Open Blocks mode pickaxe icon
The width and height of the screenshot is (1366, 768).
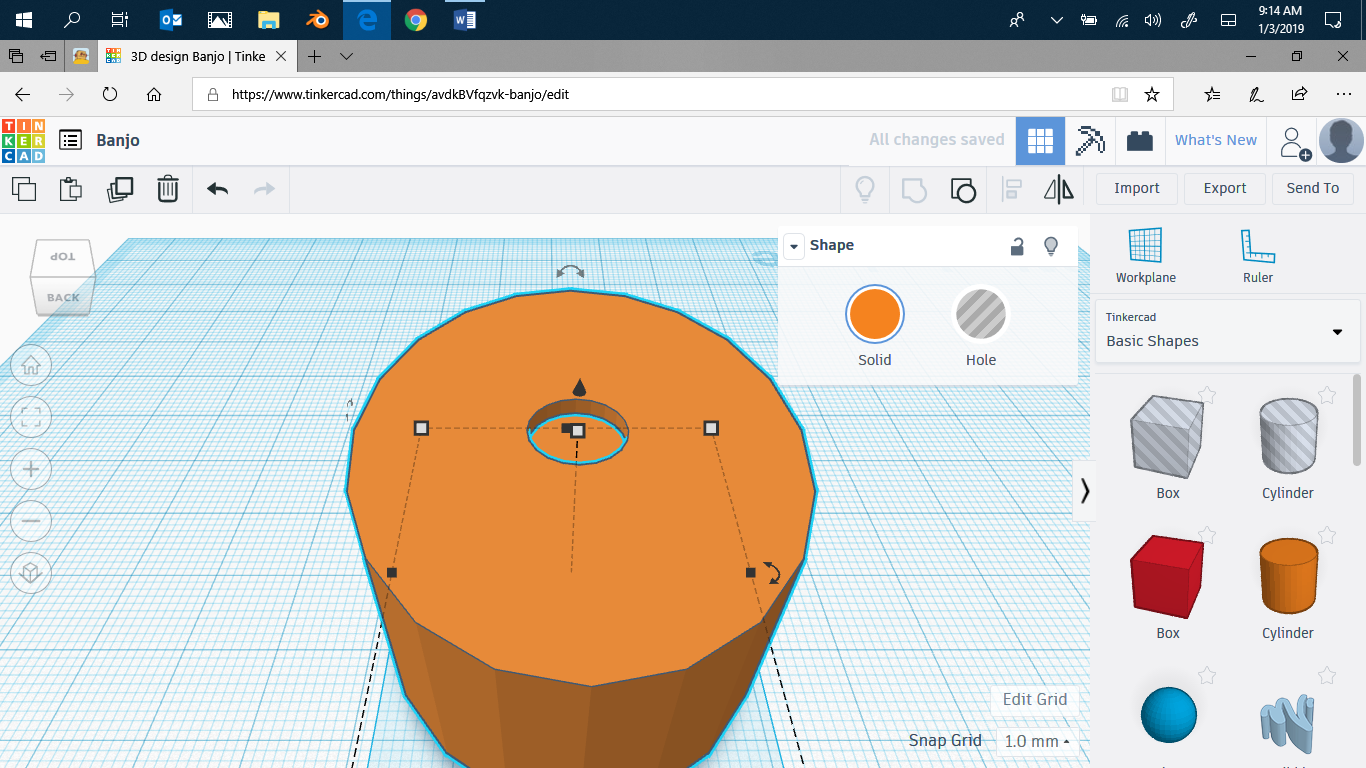1090,141
